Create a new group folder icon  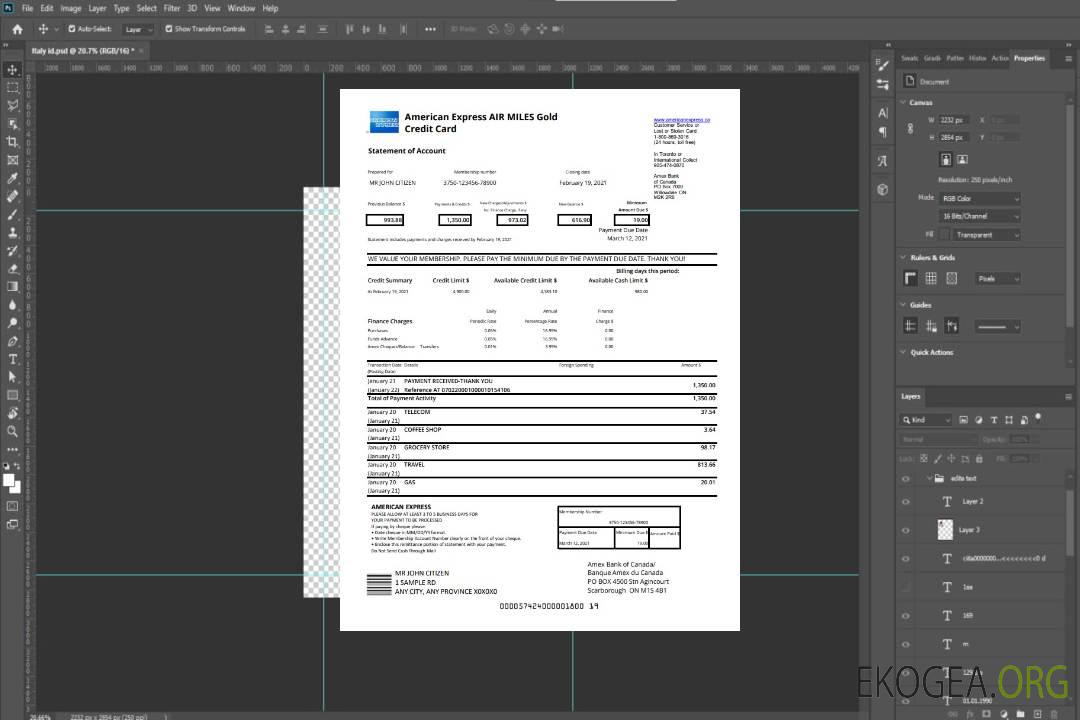point(1020,714)
